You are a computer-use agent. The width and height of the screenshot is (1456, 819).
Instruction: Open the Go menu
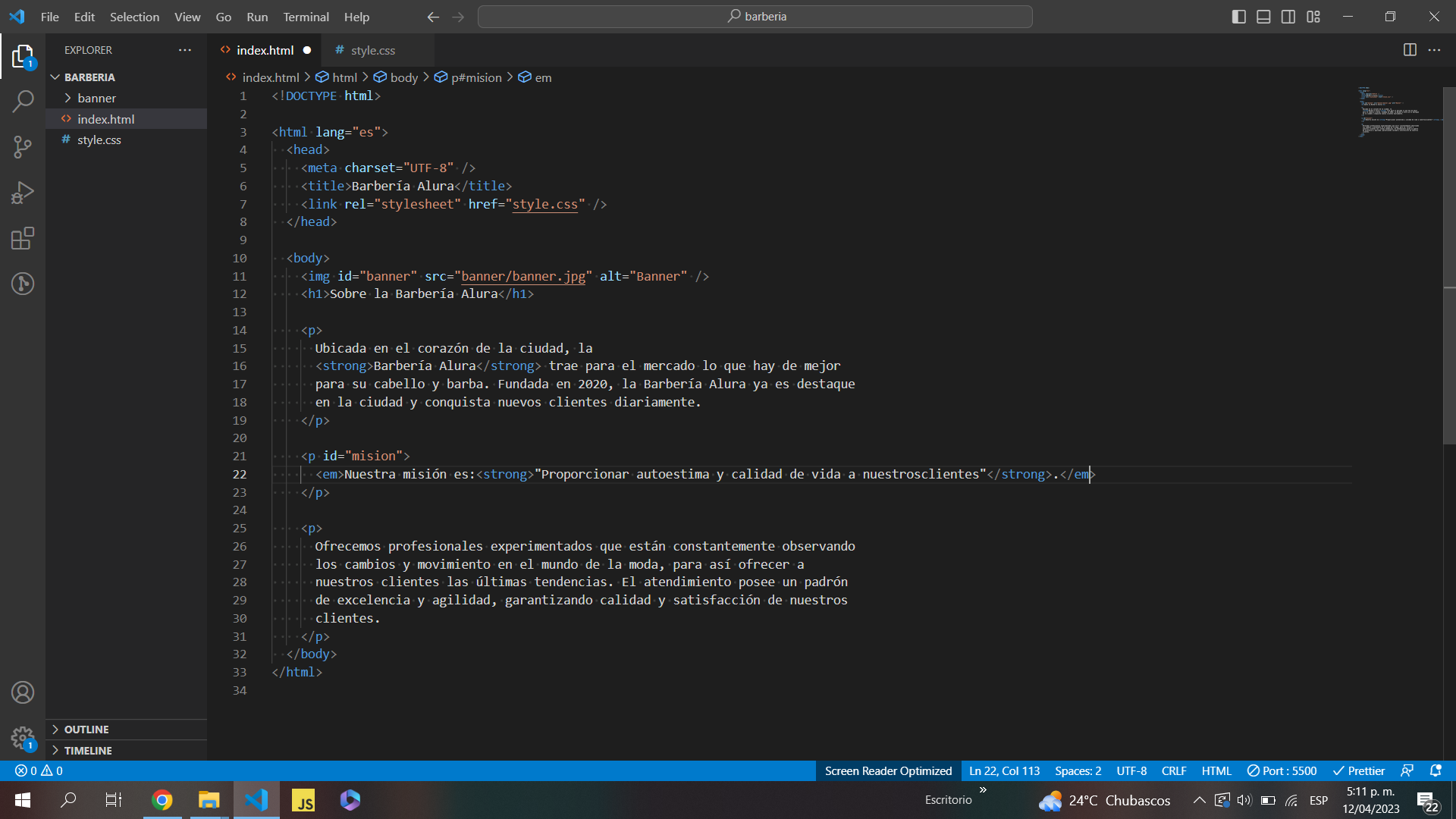click(223, 17)
